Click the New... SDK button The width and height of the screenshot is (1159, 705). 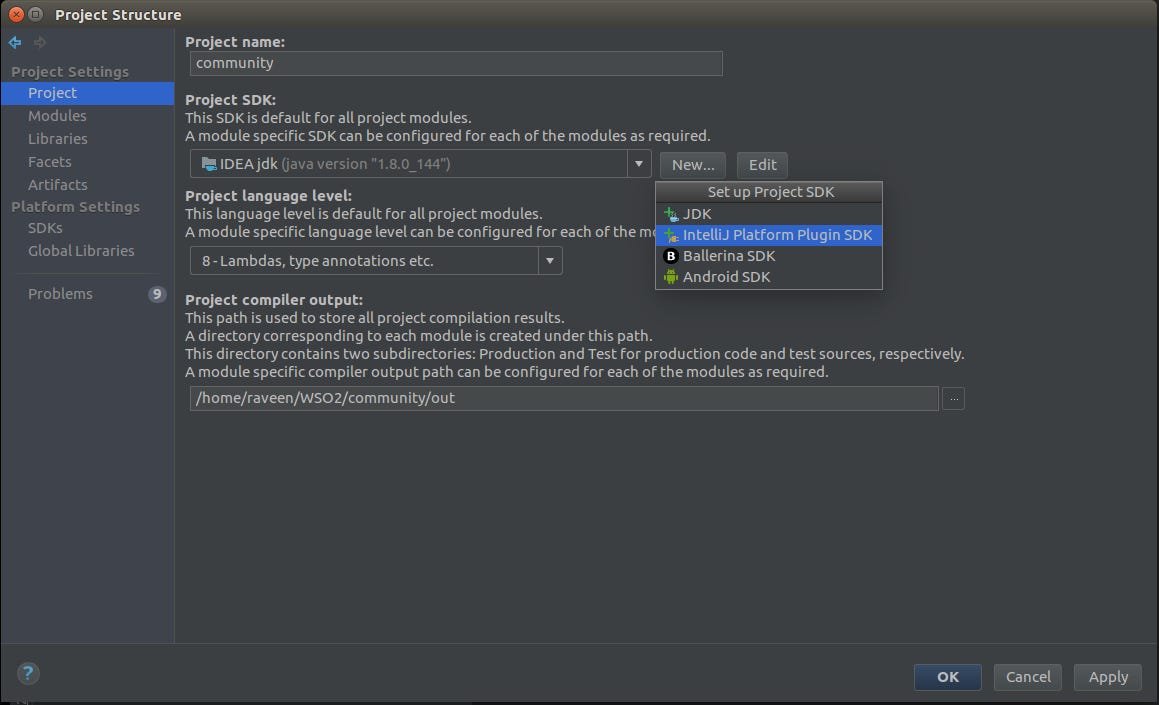click(693, 165)
